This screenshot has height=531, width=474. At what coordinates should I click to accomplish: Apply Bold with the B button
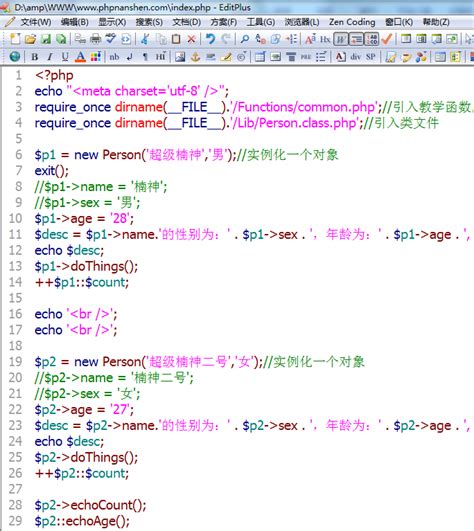35,57
